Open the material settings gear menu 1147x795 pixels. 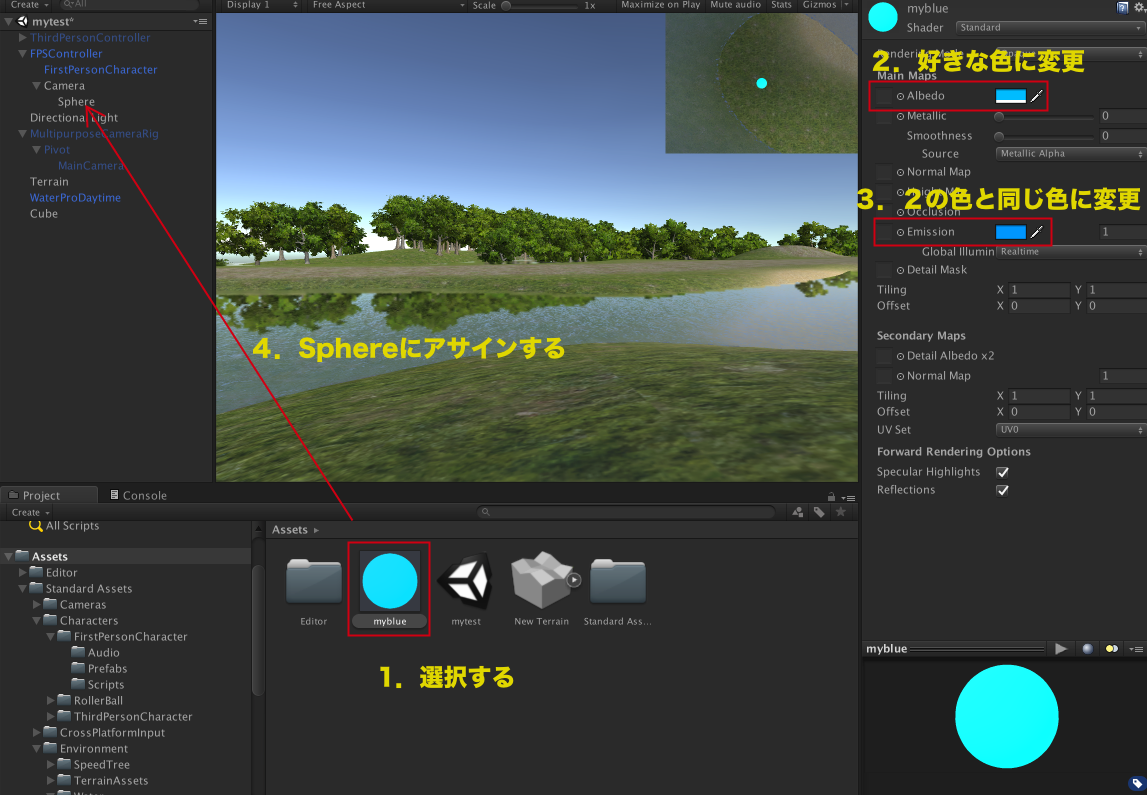click(x=1140, y=8)
